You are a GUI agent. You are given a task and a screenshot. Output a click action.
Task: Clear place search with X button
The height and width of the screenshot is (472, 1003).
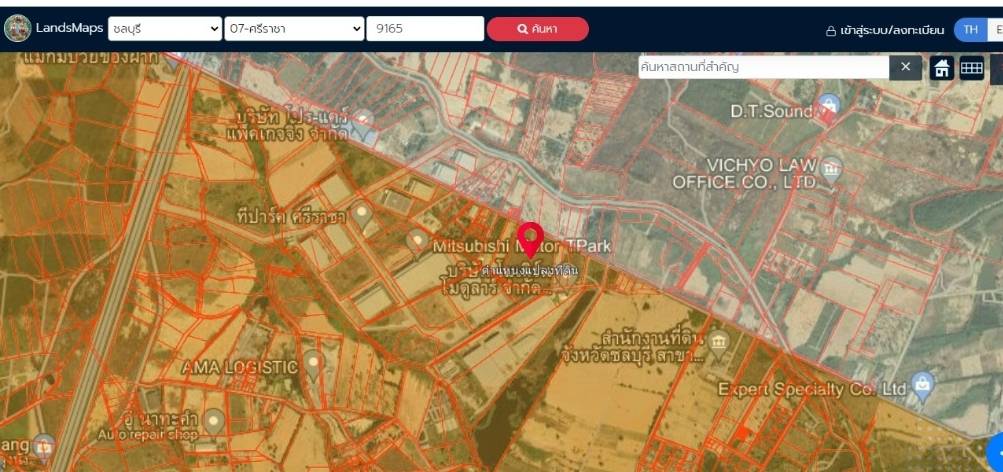tap(905, 67)
